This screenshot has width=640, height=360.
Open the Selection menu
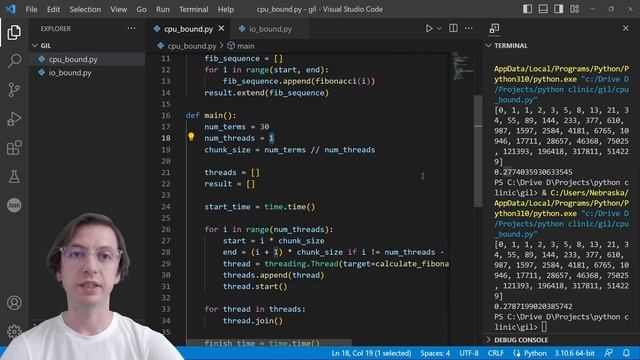[x=85, y=9]
